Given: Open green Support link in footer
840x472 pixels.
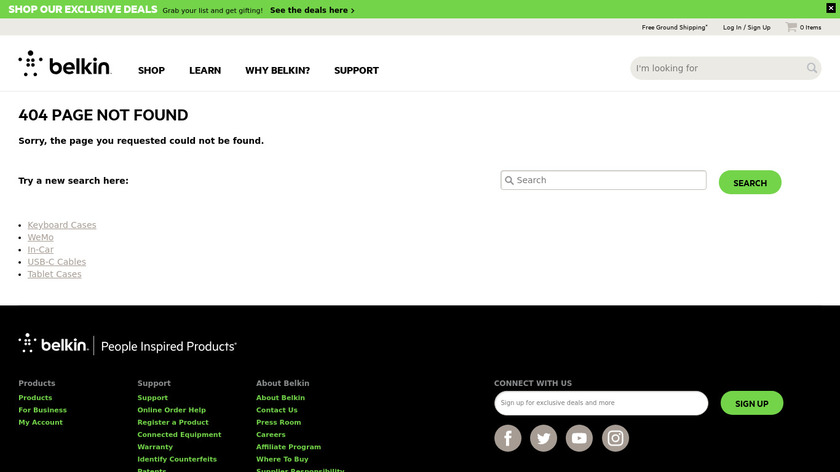Looking at the screenshot, I should (152, 398).
